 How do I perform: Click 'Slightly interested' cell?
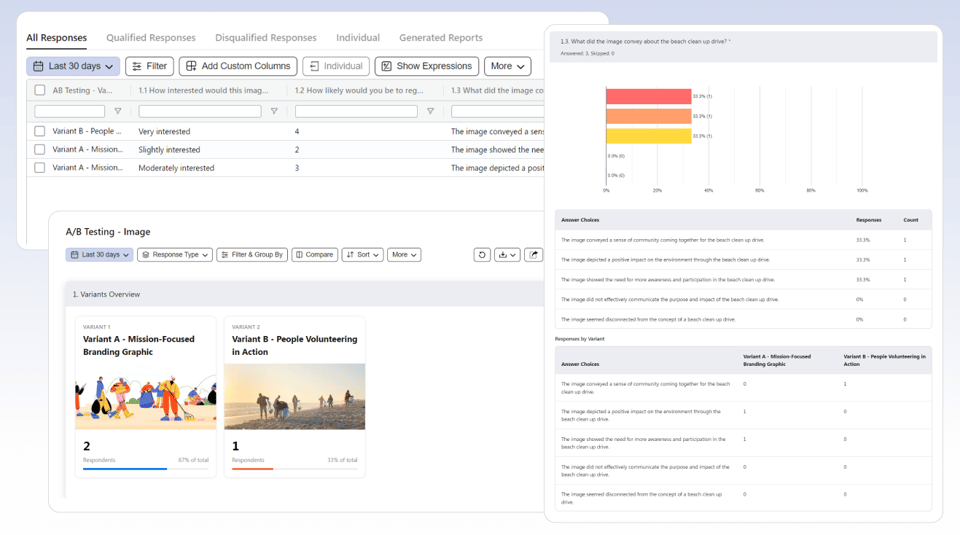pyautogui.click(x=169, y=150)
